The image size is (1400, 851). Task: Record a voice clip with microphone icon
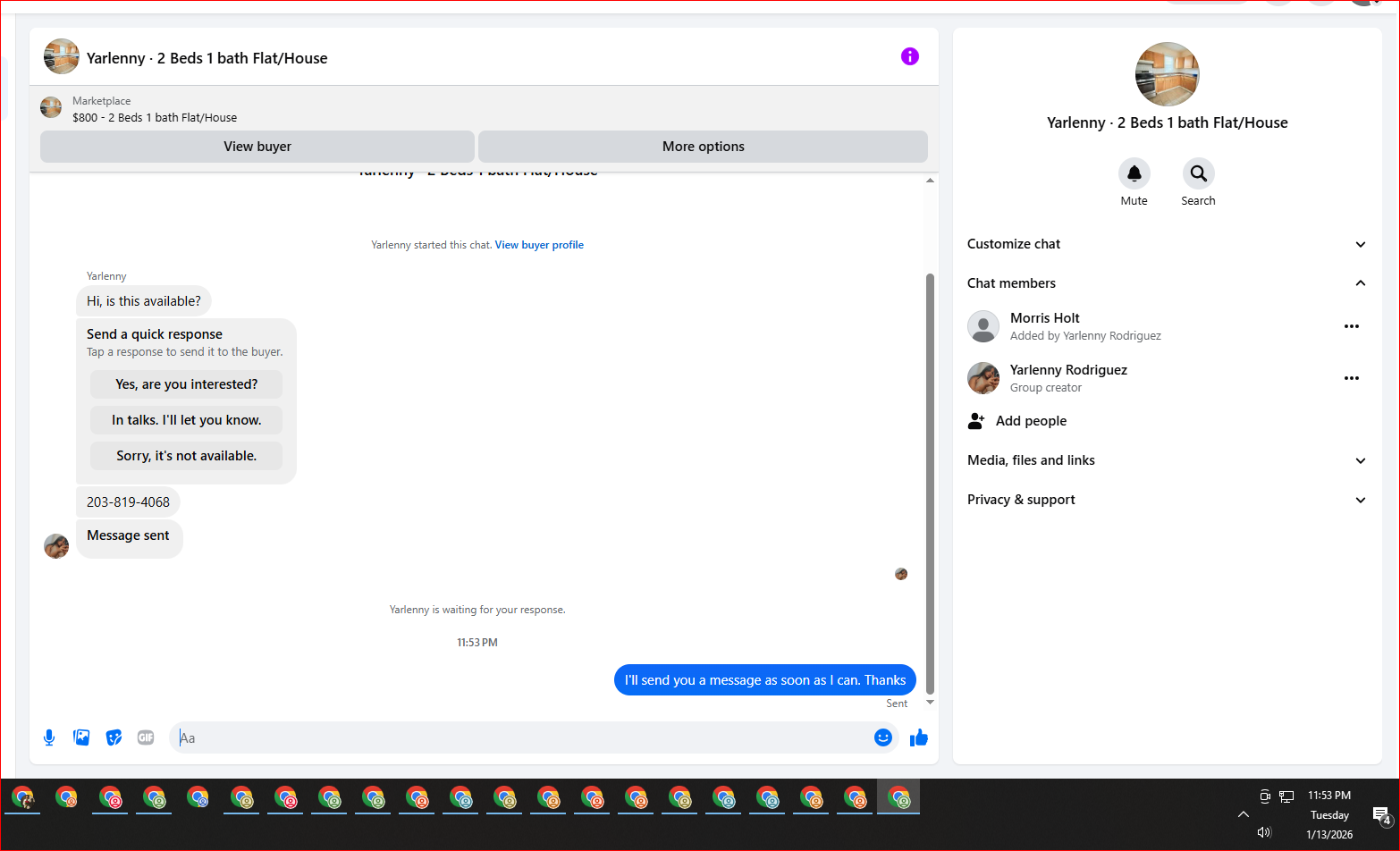(x=49, y=737)
